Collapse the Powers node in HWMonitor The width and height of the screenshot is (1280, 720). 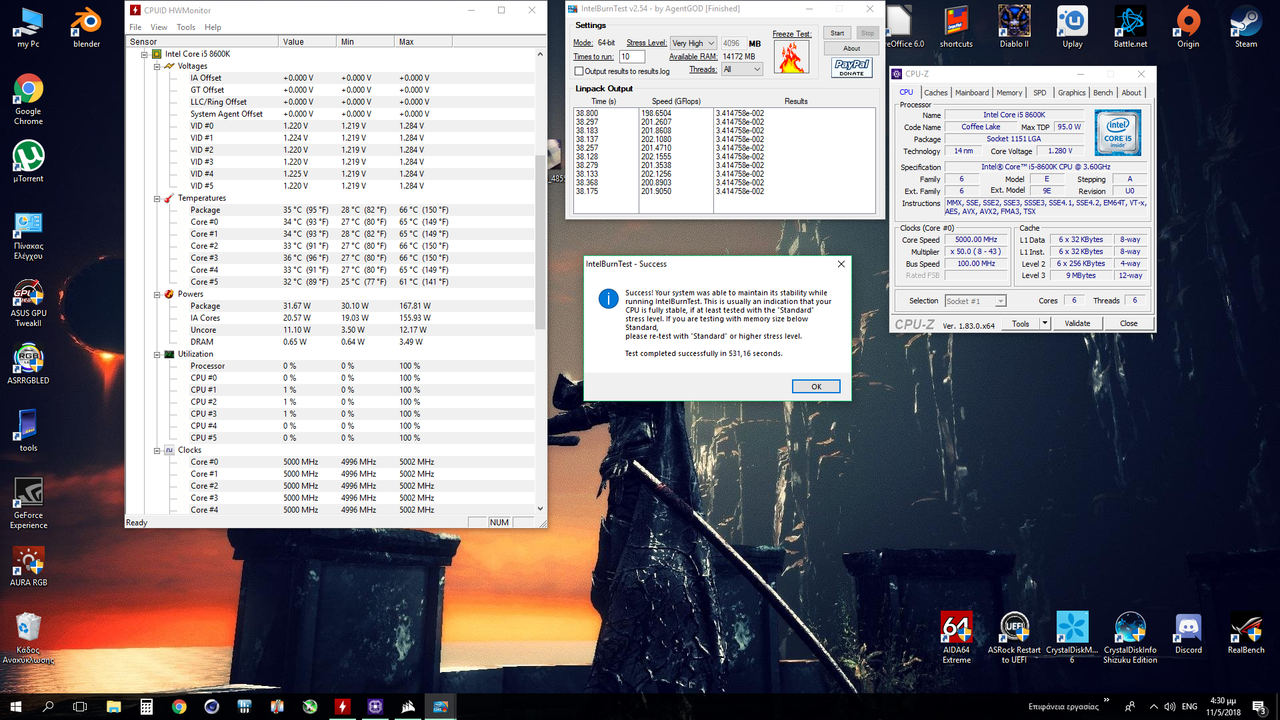pos(157,294)
